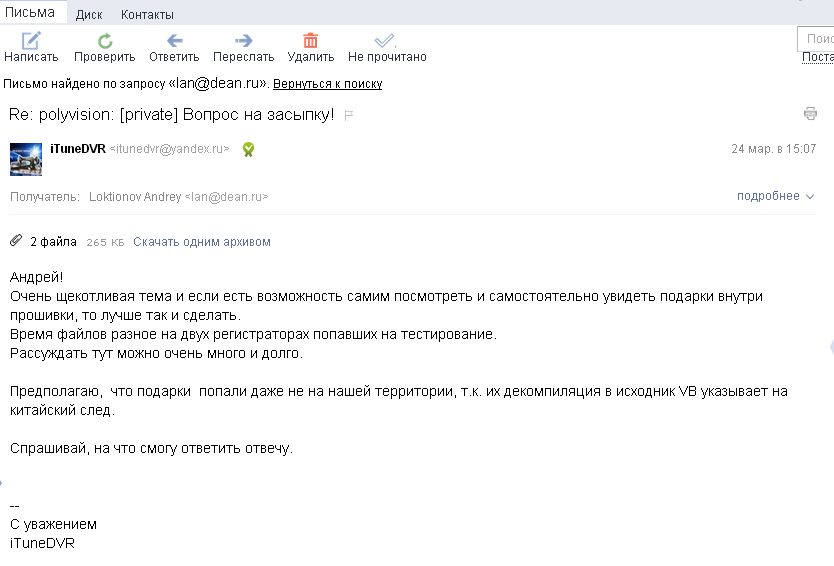834x566 pixels.
Task: Click the green verified sender badge
Action: coord(248,149)
